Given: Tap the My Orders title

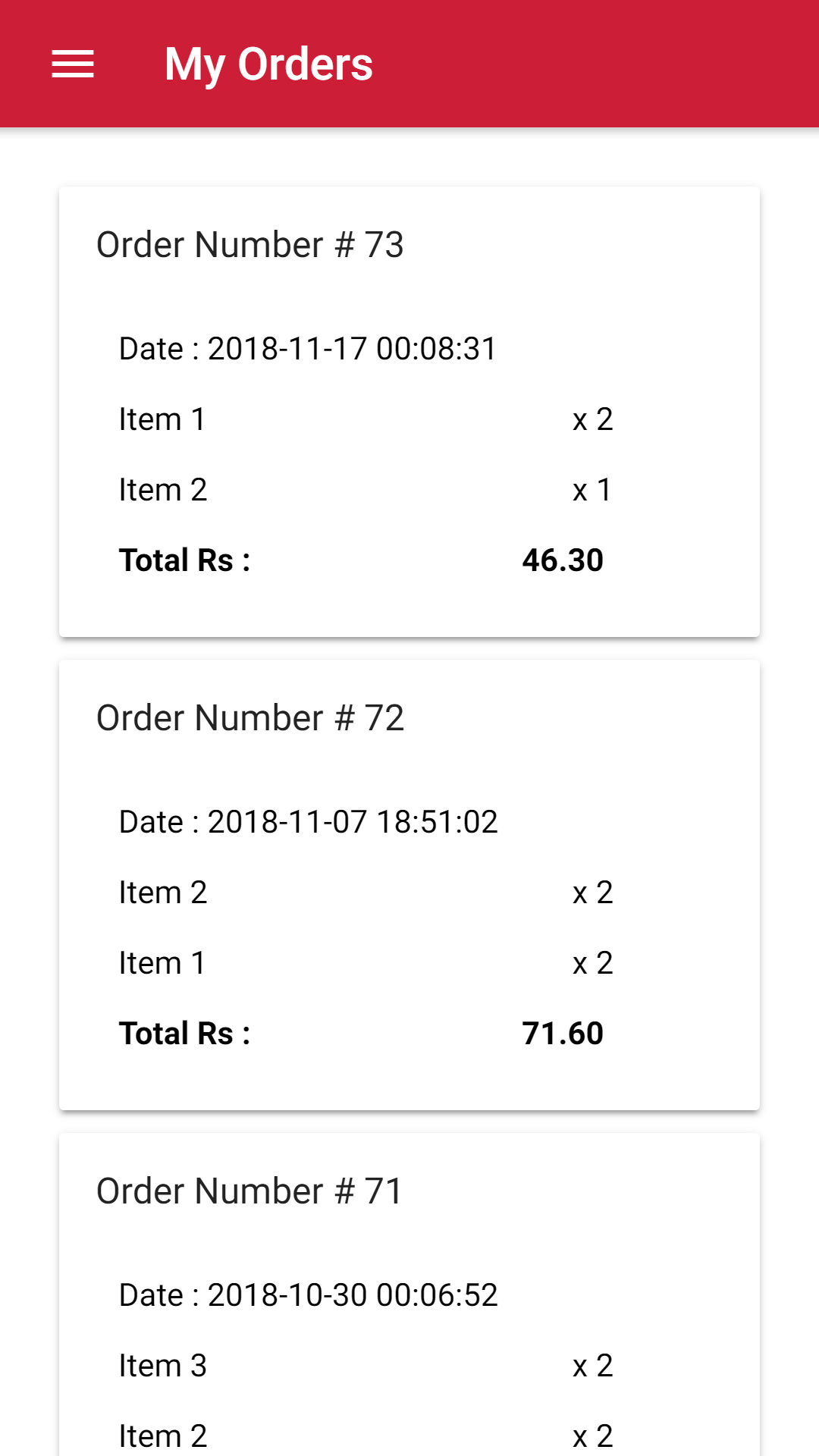Looking at the screenshot, I should tap(268, 64).
